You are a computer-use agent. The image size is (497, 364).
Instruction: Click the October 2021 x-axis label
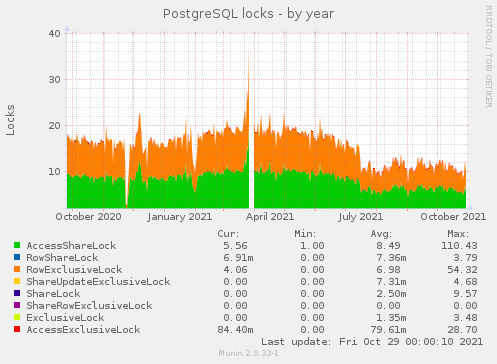453,217
